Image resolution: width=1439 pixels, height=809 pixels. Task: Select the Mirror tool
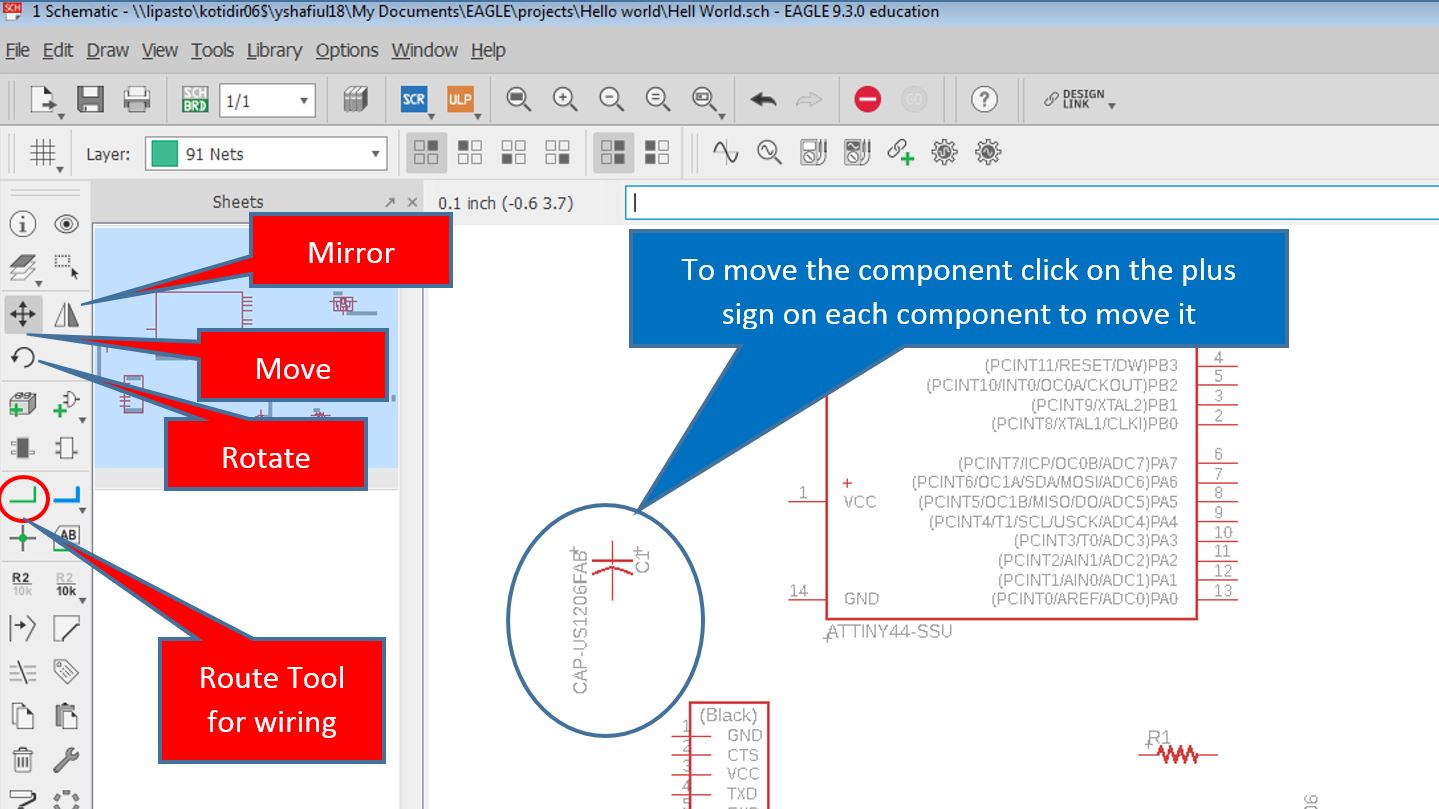coord(66,315)
